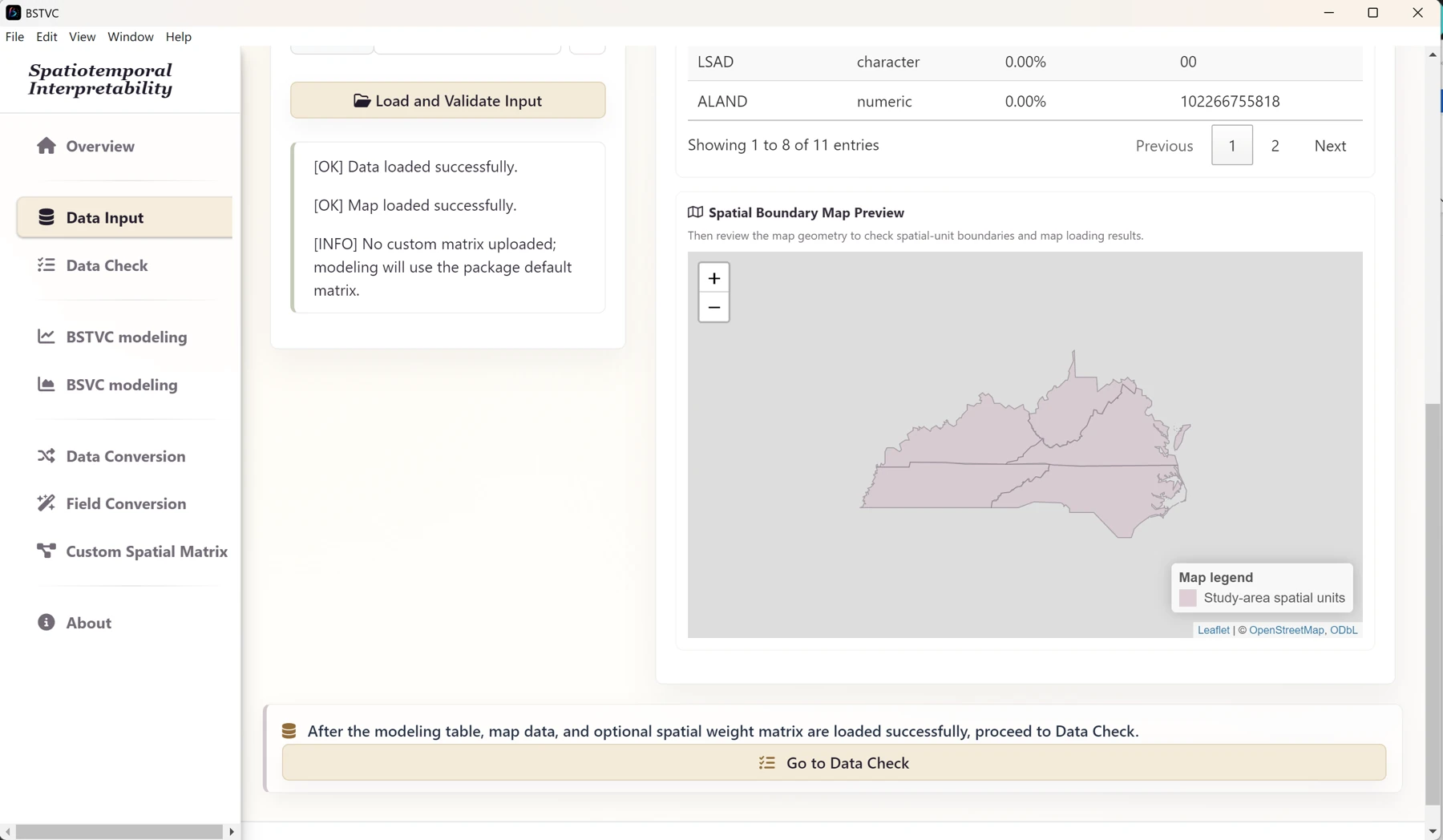The width and height of the screenshot is (1443, 840).
Task: Click Next in table pagination
Action: click(x=1330, y=146)
